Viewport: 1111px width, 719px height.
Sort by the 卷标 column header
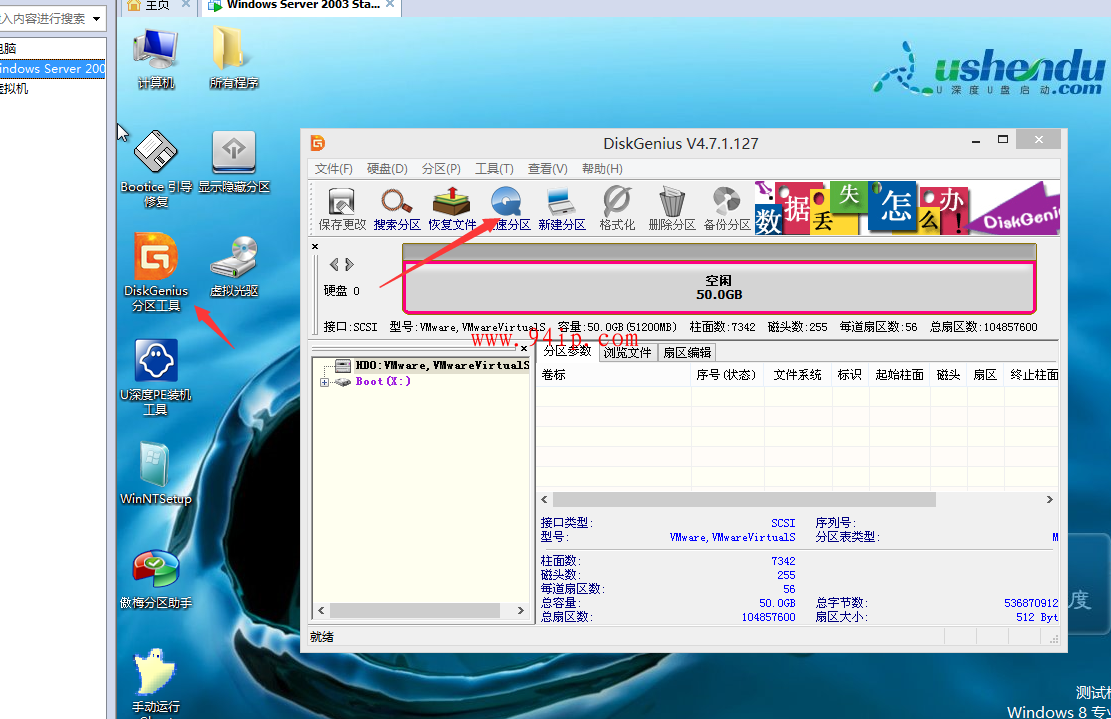point(614,375)
